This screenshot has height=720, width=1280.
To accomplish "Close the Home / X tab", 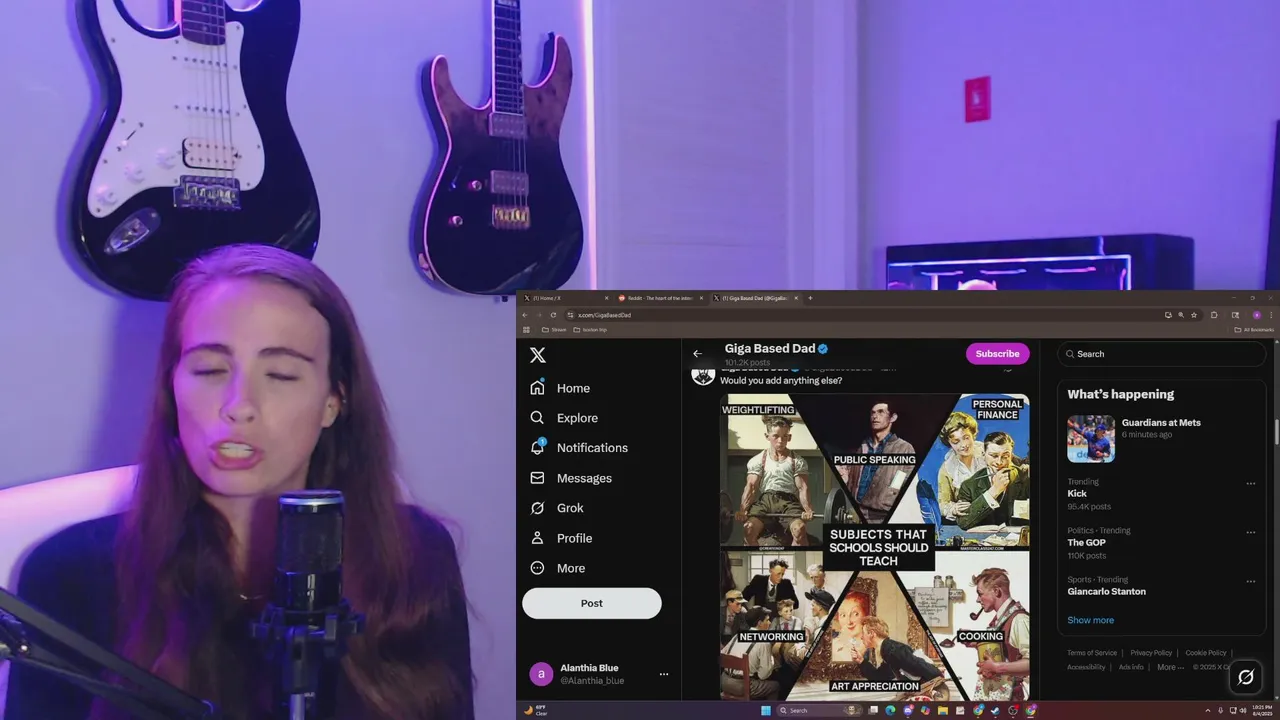I will 606,298.
